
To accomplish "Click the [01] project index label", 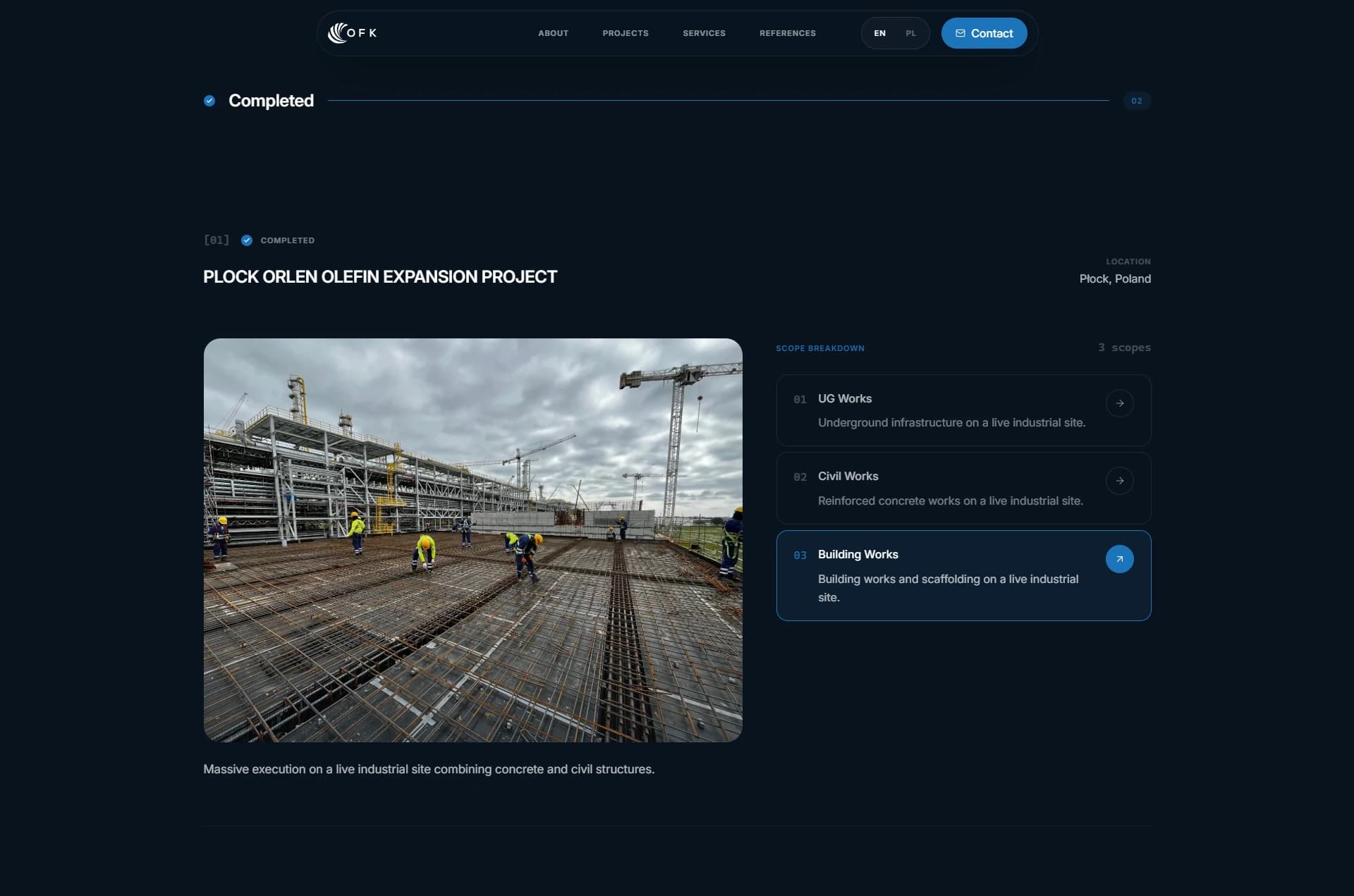I will (216, 240).
